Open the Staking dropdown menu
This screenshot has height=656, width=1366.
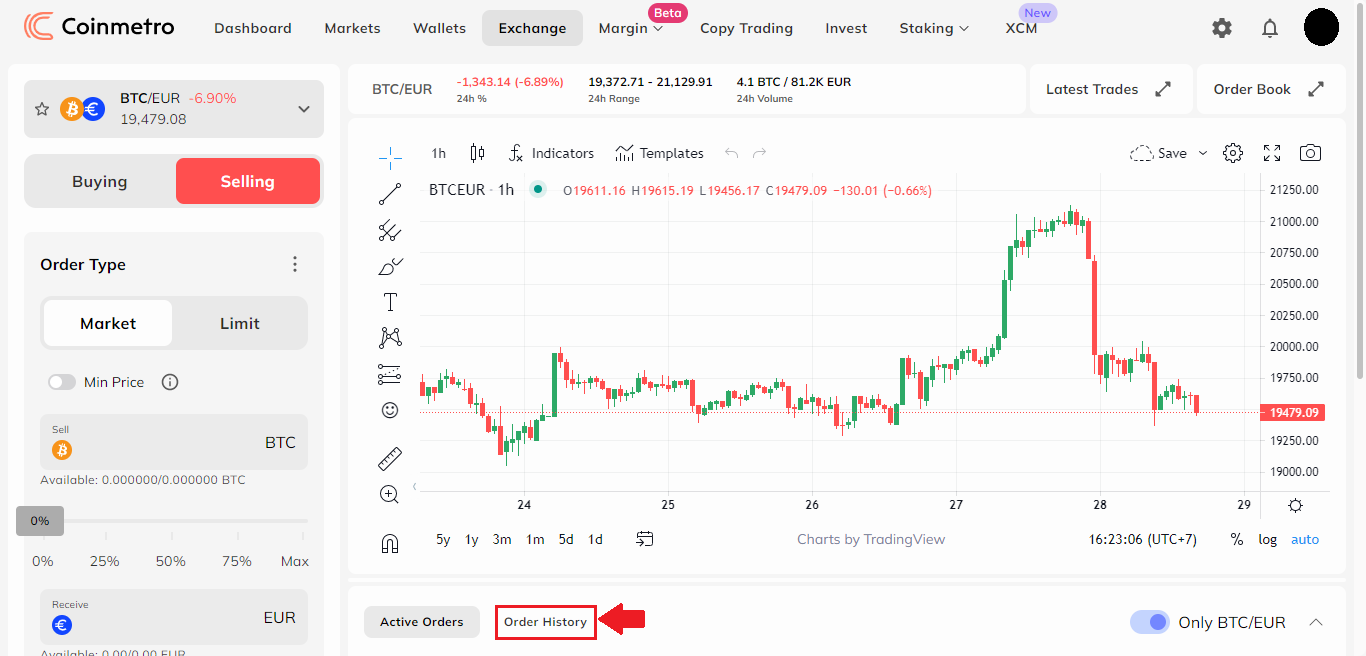point(933,28)
